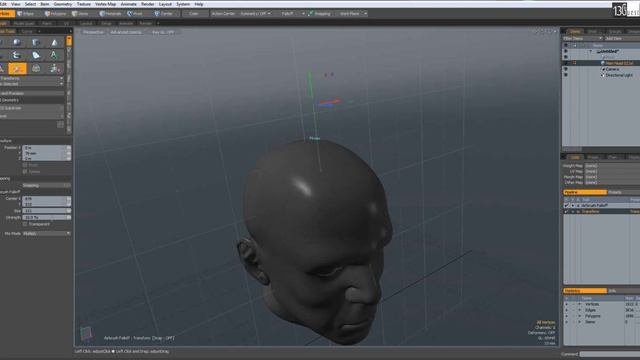The width and height of the screenshot is (640, 360).
Task: Switch to the Info tab beside Statistics
Action: pyautogui.click(x=612, y=291)
